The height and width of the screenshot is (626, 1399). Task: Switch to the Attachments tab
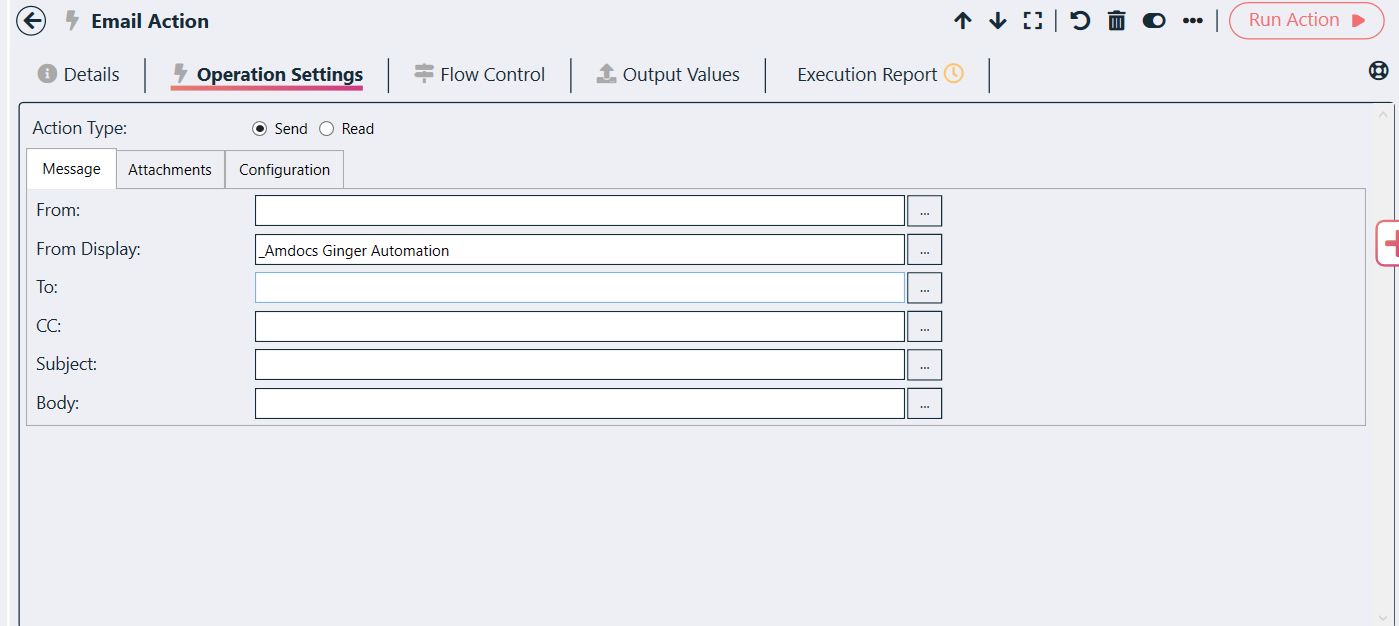coord(170,170)
